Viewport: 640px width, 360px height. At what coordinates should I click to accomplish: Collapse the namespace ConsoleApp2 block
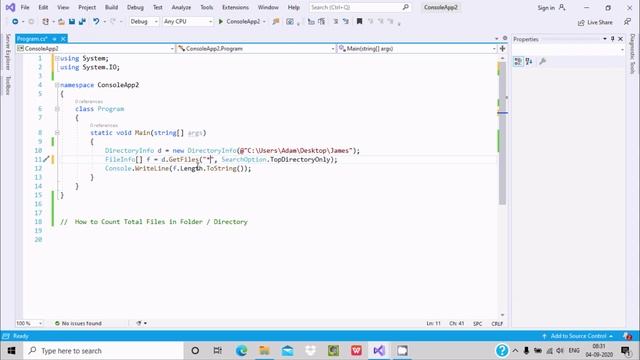point(57,85)
